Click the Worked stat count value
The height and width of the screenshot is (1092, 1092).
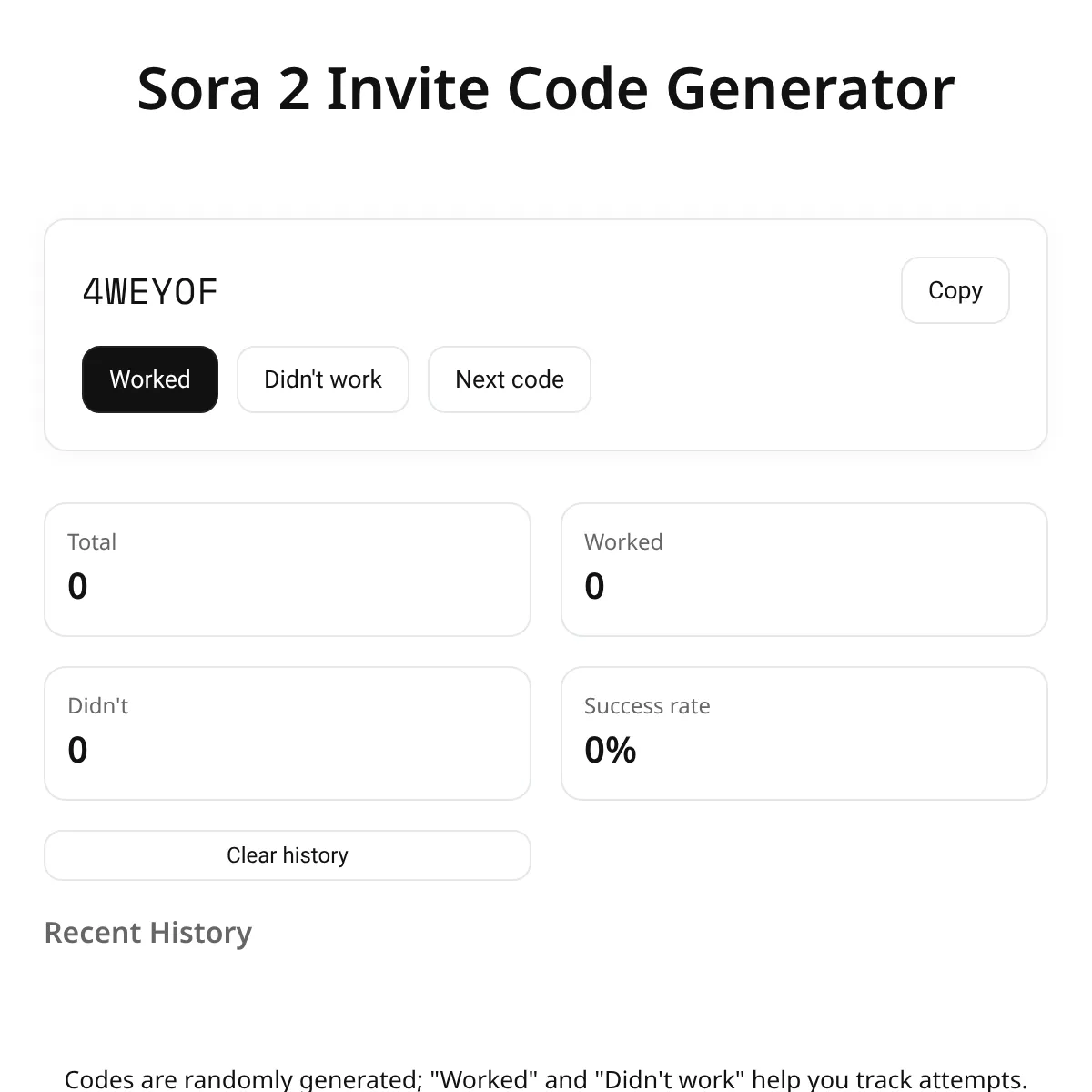[594, 586]
